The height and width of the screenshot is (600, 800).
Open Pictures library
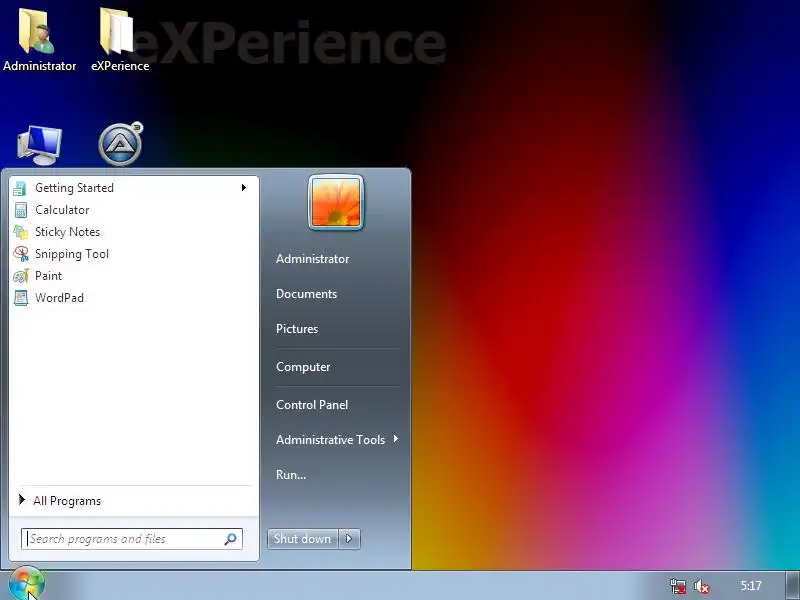pyautogui.click(x=297, y=329)
